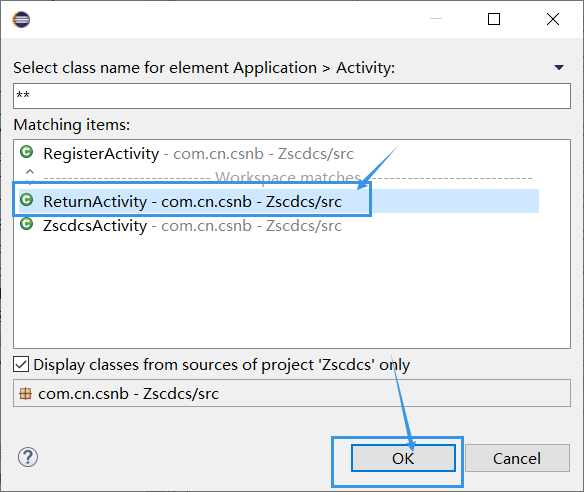Click the Eclipse logo in title bar
The image size is (584, 492).
tap(21, 19)
